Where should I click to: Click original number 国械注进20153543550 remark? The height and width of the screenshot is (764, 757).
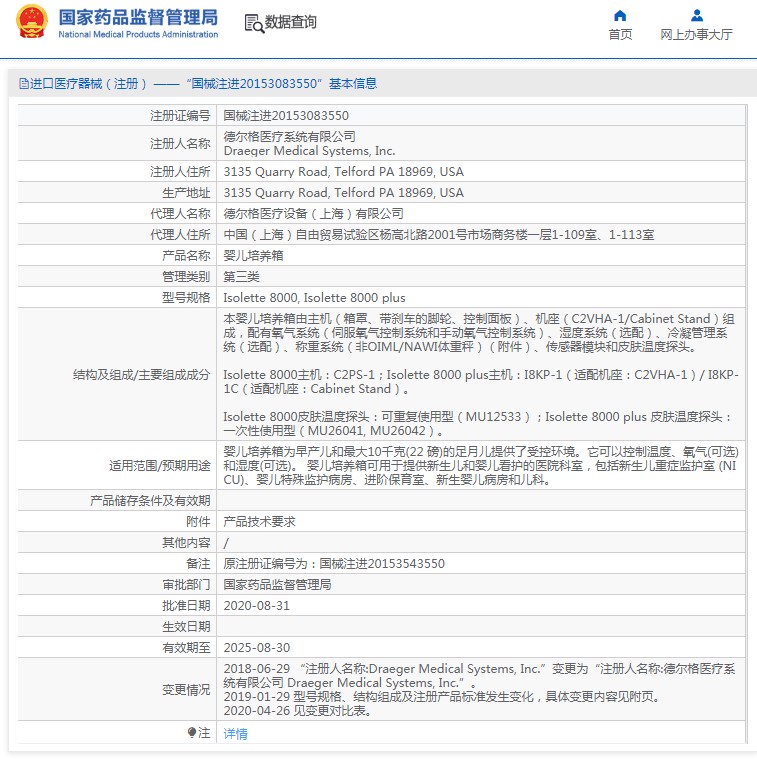coord(334,563)
